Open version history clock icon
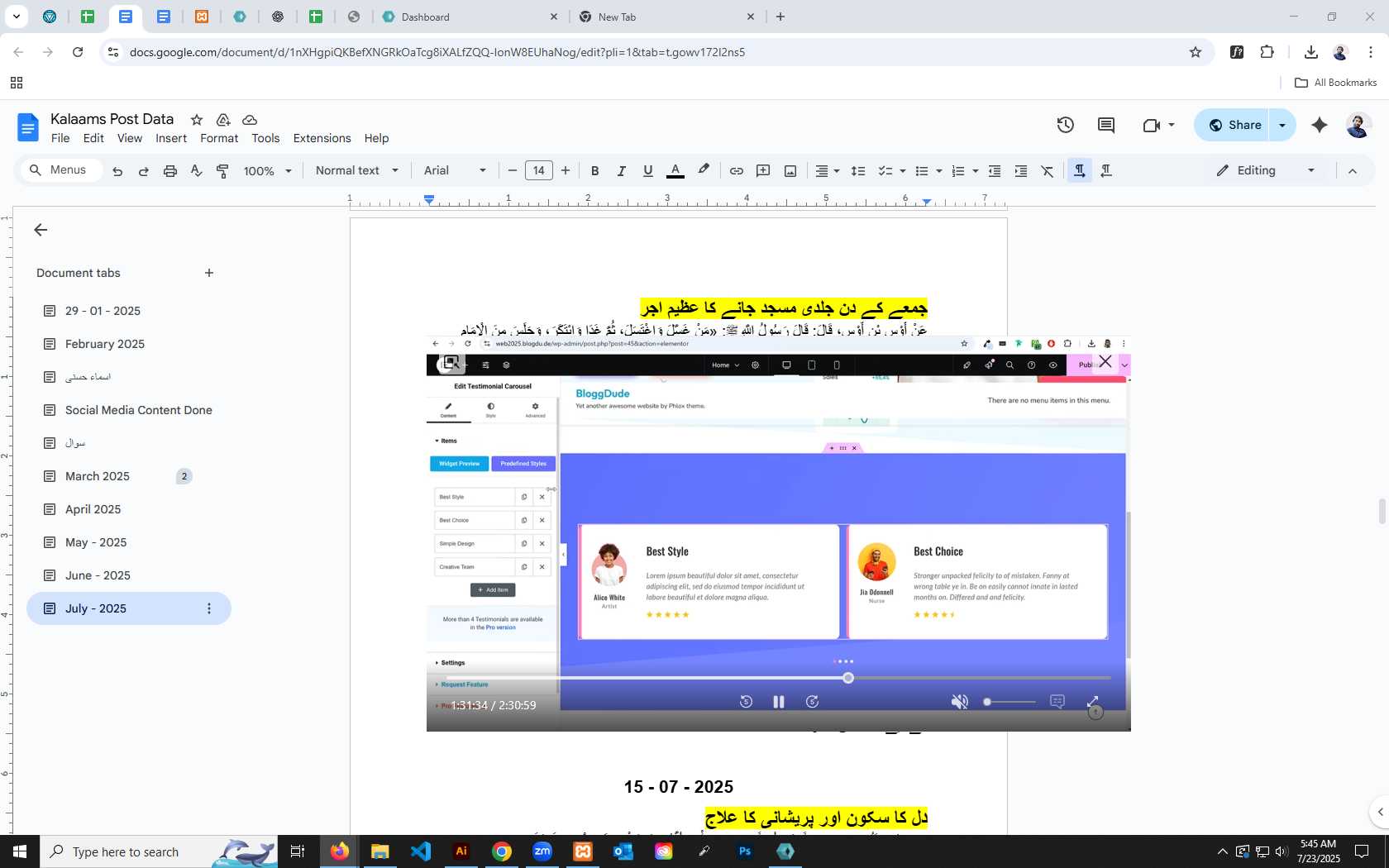This screenshot has width=1389, height=868. [1066, 125]
